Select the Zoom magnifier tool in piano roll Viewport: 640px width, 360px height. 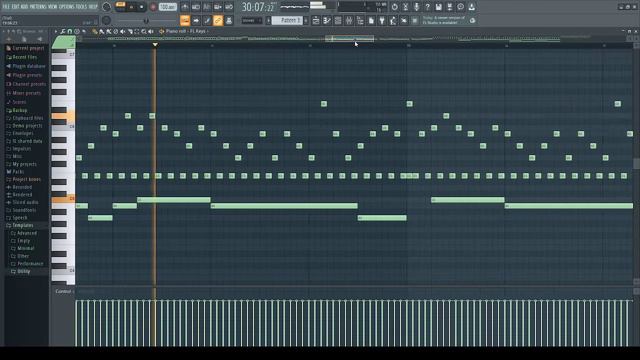(x=144, y=31)
